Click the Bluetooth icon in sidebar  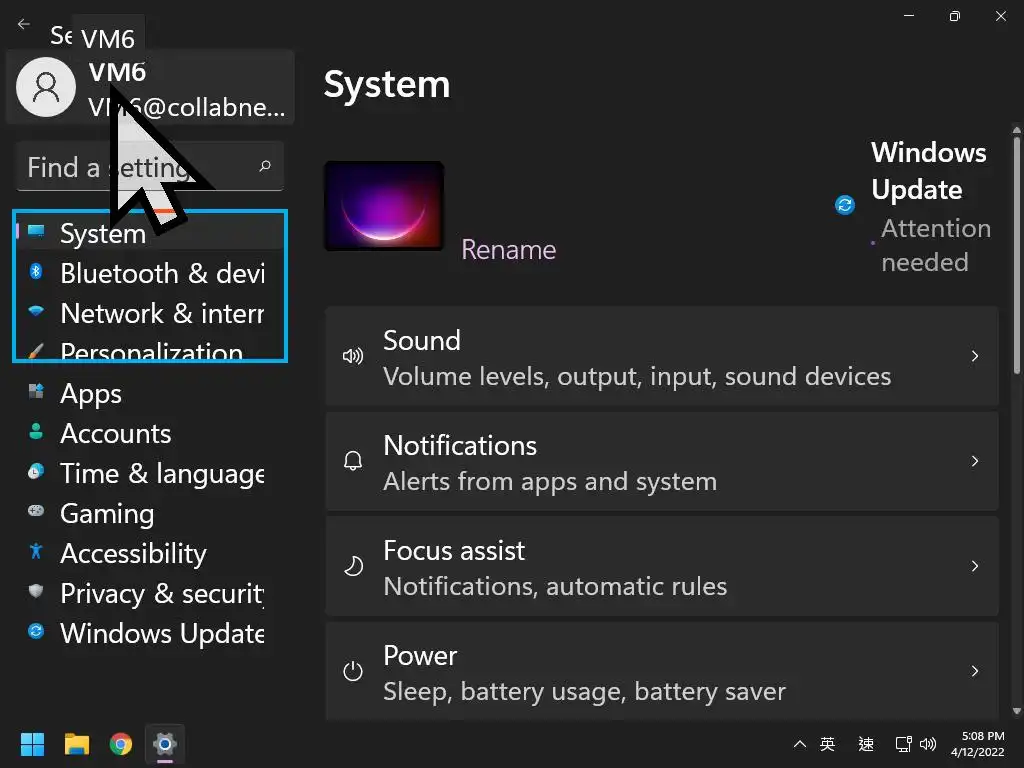[x=36, y=271]
